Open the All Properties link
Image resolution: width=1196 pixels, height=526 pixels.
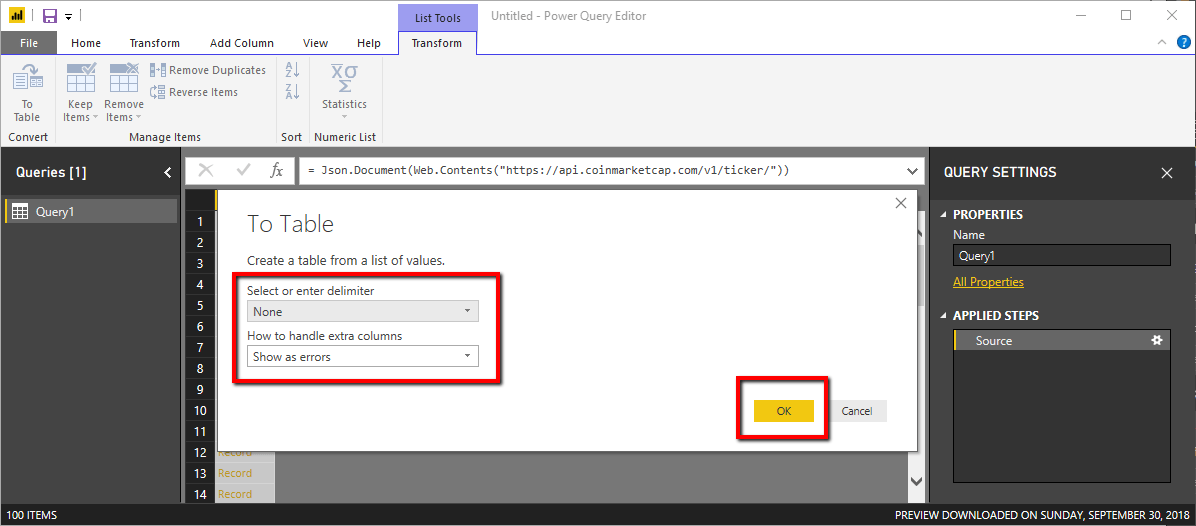point(989,282)
